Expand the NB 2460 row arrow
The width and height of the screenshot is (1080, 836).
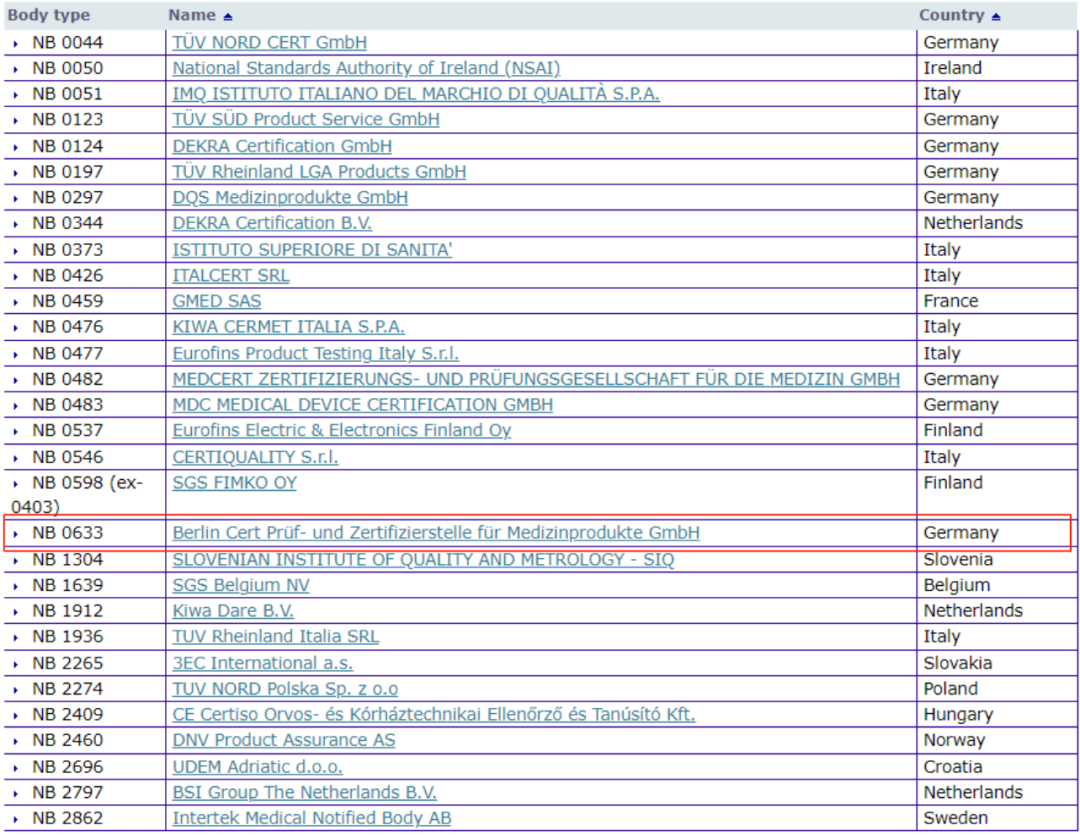coord(15,741)
